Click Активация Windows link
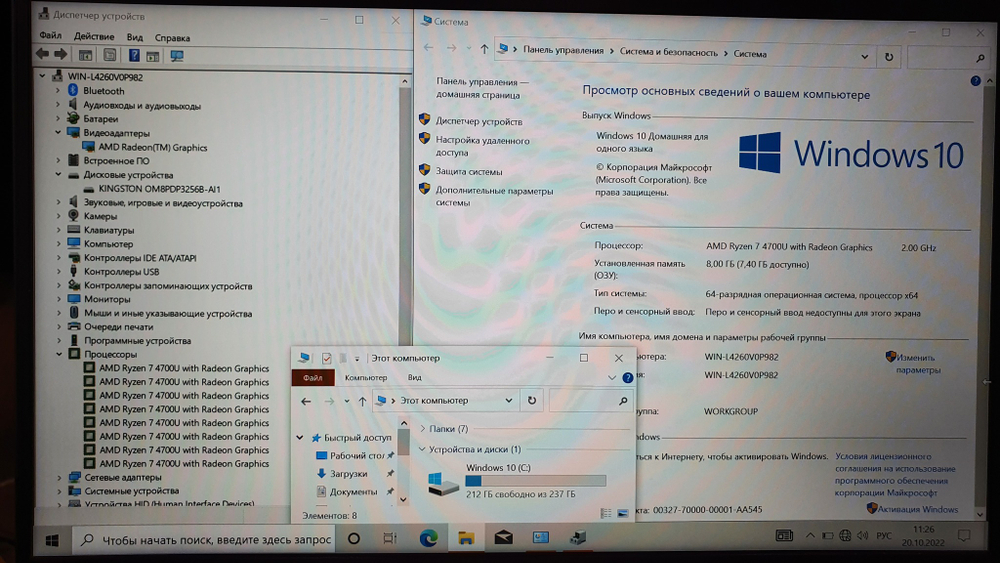The height and width of the screenshot is (563, 1000). (x=917, y=509)
